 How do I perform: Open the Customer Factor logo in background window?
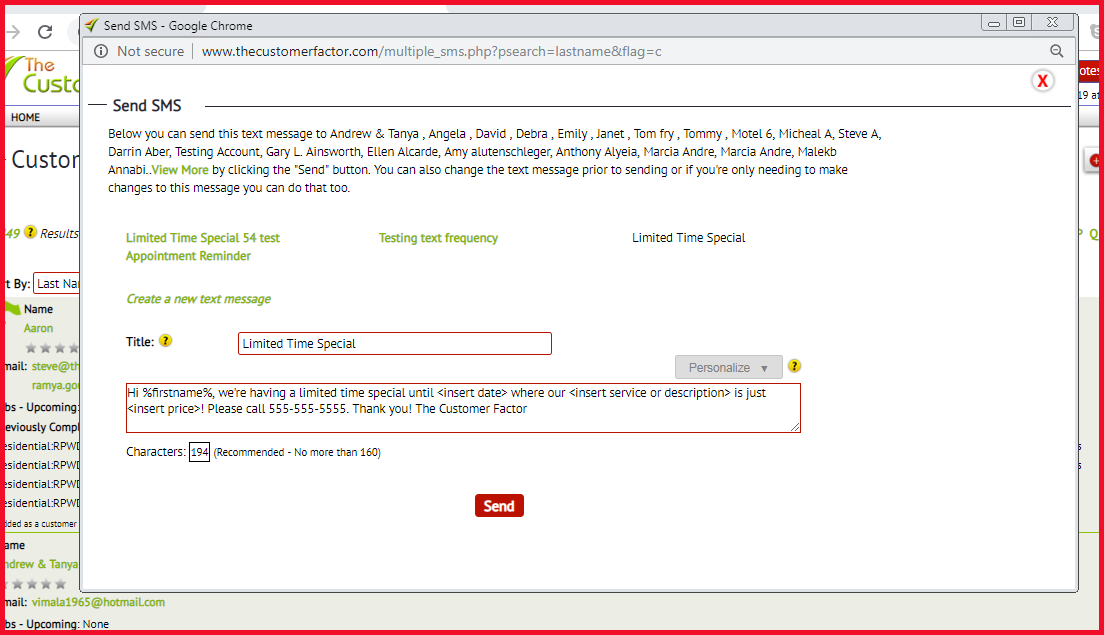point(42,75)
